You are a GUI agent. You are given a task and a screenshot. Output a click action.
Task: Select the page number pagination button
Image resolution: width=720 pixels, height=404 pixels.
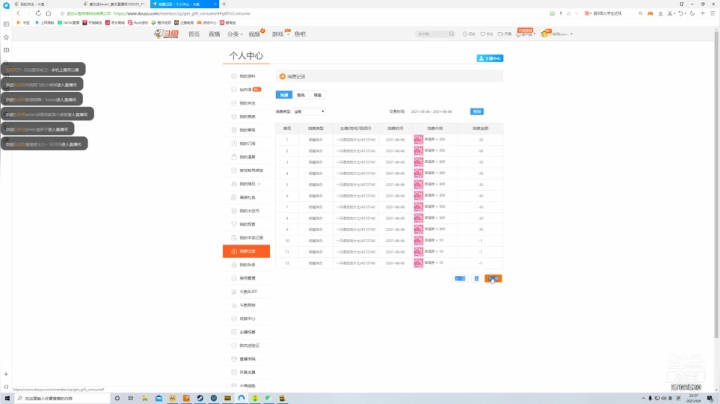click(x=477, y=279)
